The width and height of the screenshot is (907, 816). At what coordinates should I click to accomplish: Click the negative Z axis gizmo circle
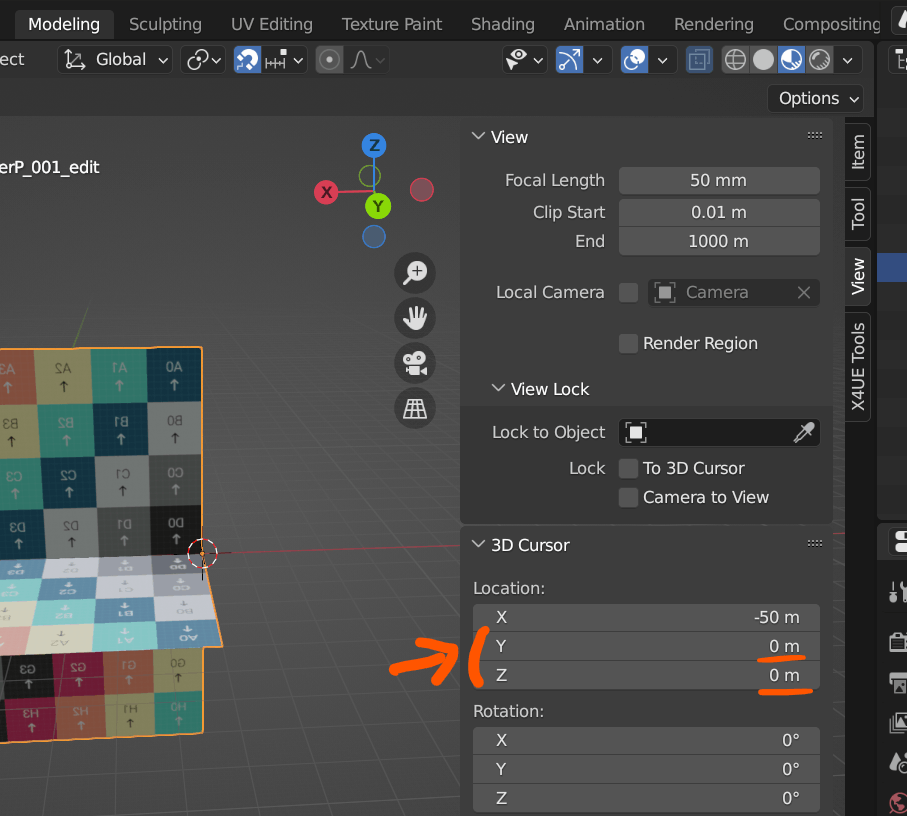[x=374, y=237]
